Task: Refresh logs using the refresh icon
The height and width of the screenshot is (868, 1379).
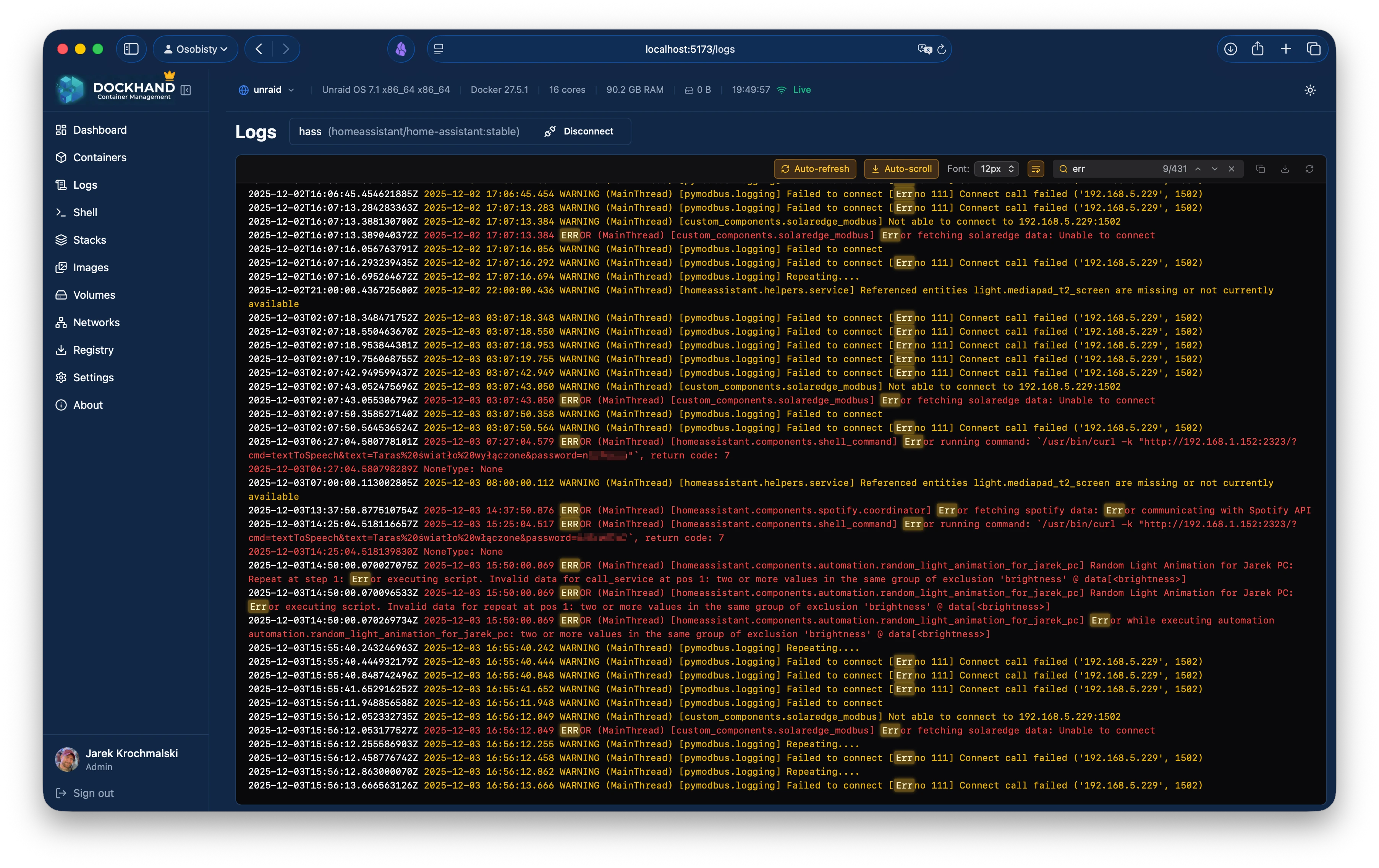Action: [1311, 169]
